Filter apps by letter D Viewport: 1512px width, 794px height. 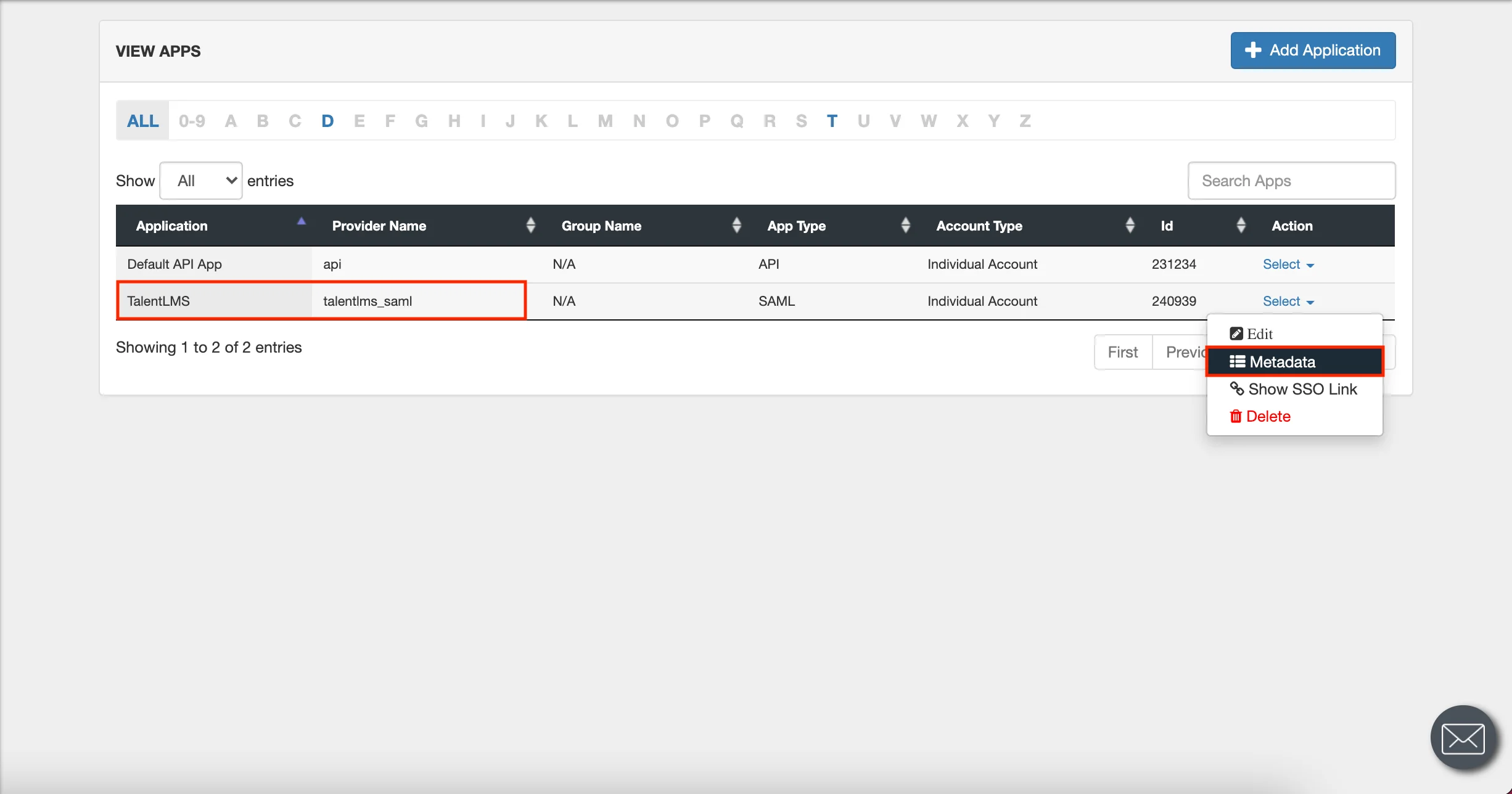coord(327,121)
